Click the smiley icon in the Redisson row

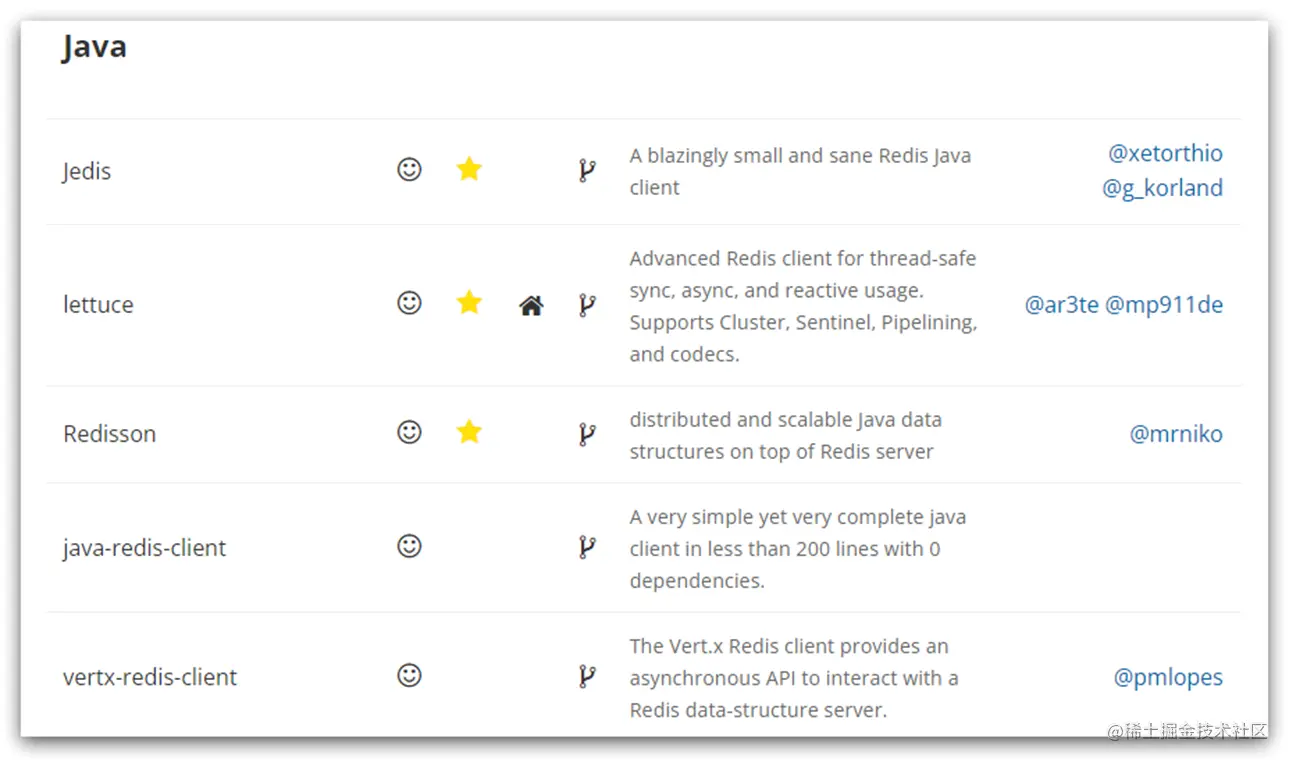pyautogui.click(x=409, y=431)
